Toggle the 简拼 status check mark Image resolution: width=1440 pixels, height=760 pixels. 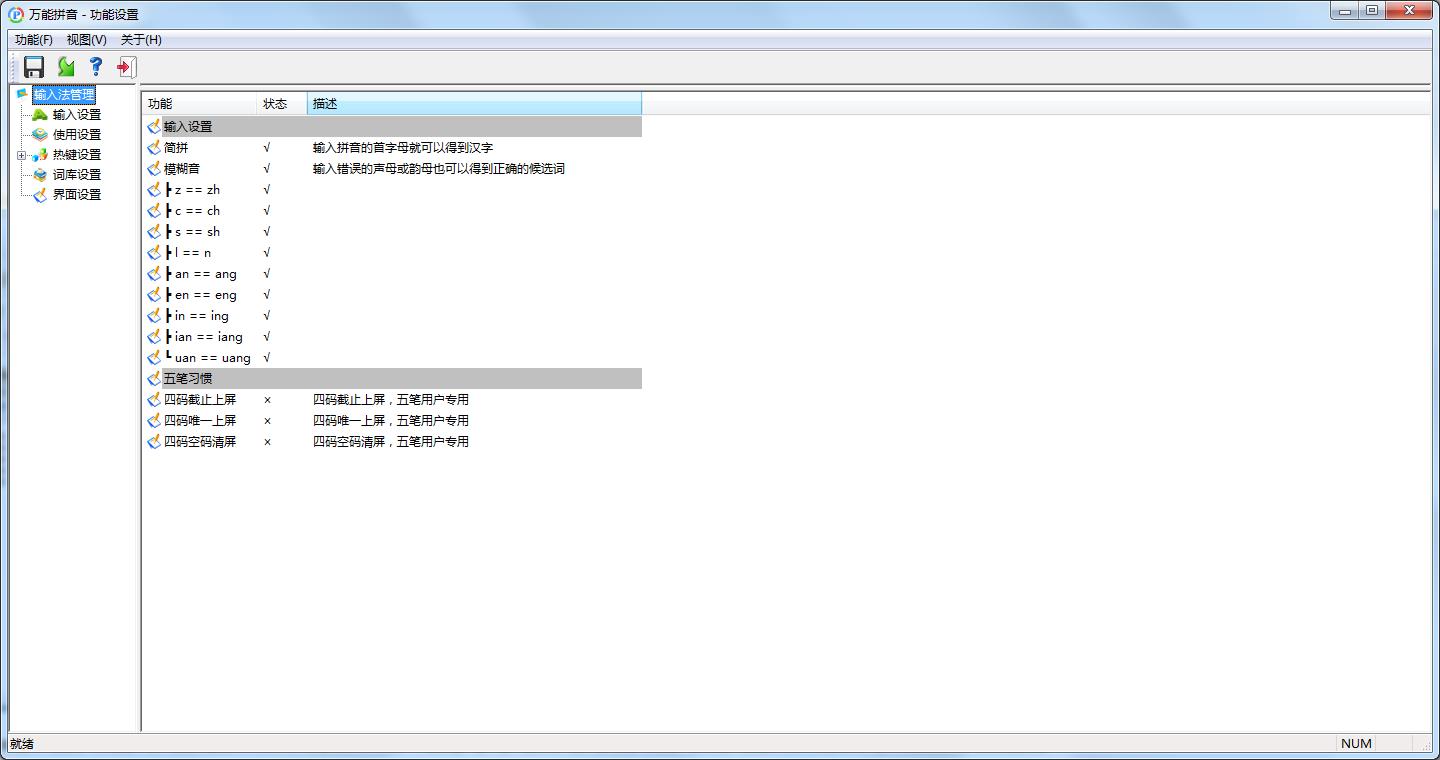pyautogui.click(x=267, y=147)
